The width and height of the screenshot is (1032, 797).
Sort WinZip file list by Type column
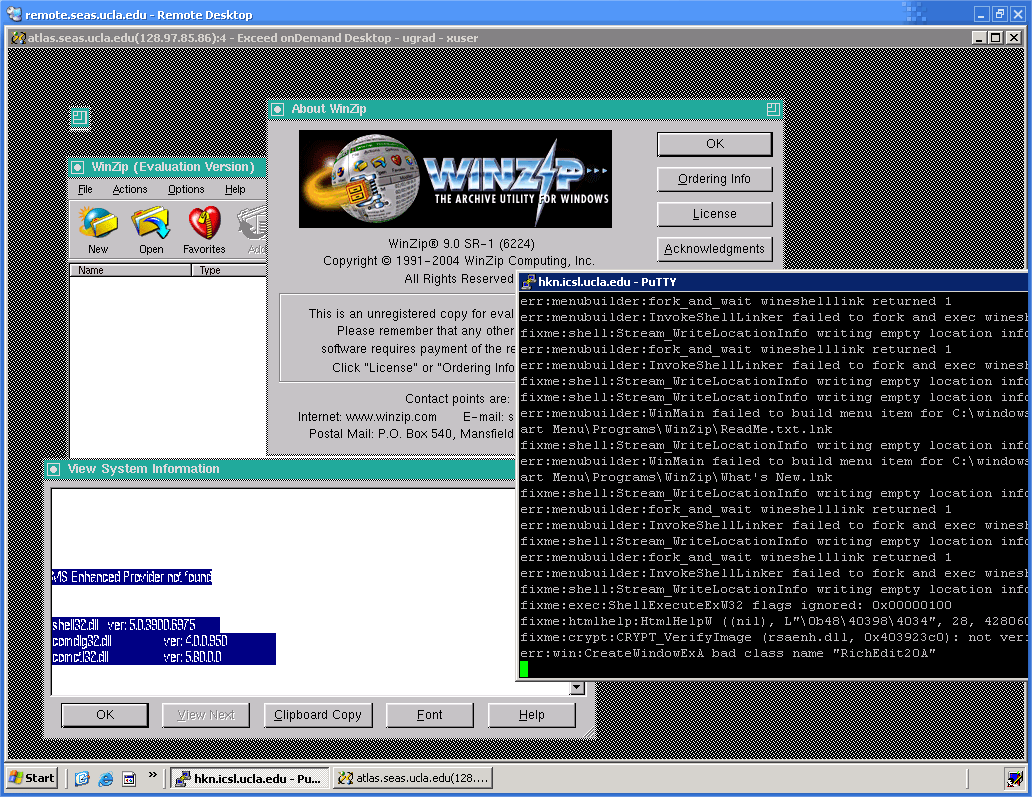coord(229,270)
